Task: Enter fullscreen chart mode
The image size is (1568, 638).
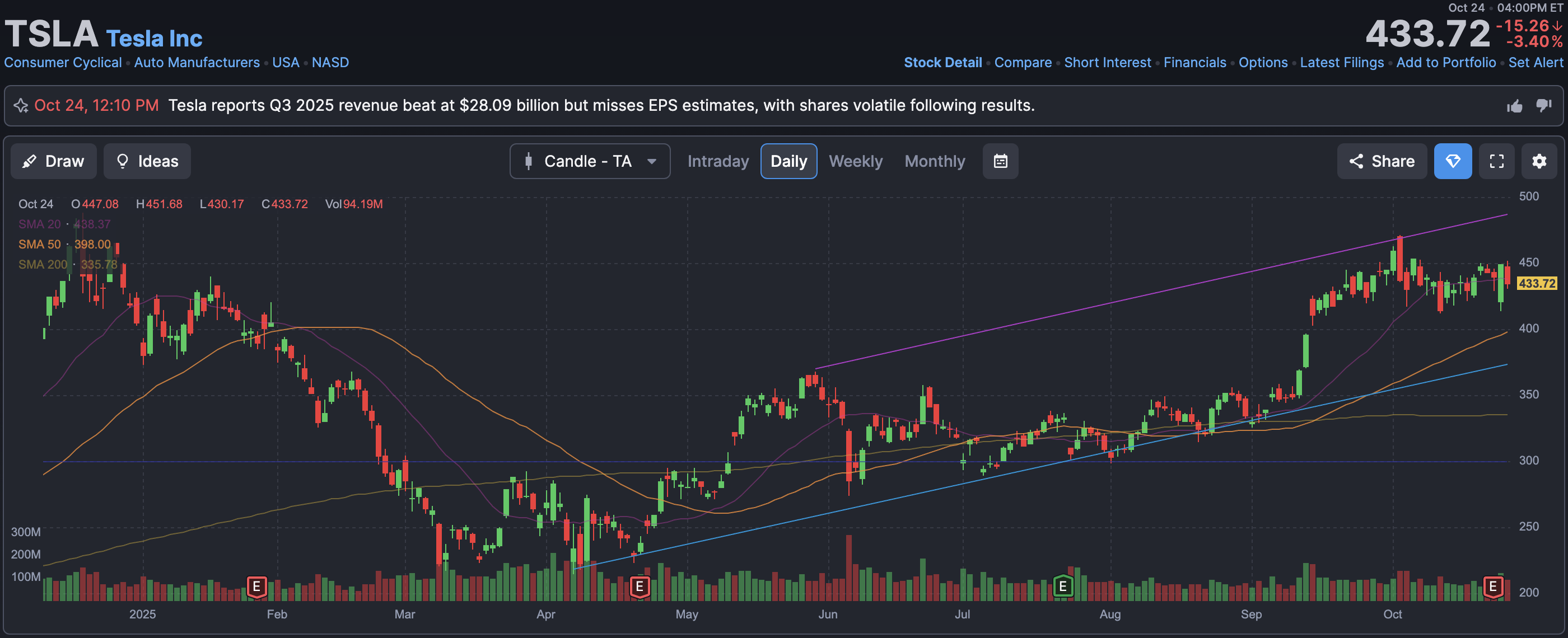Action: (x=1496, y=161)
